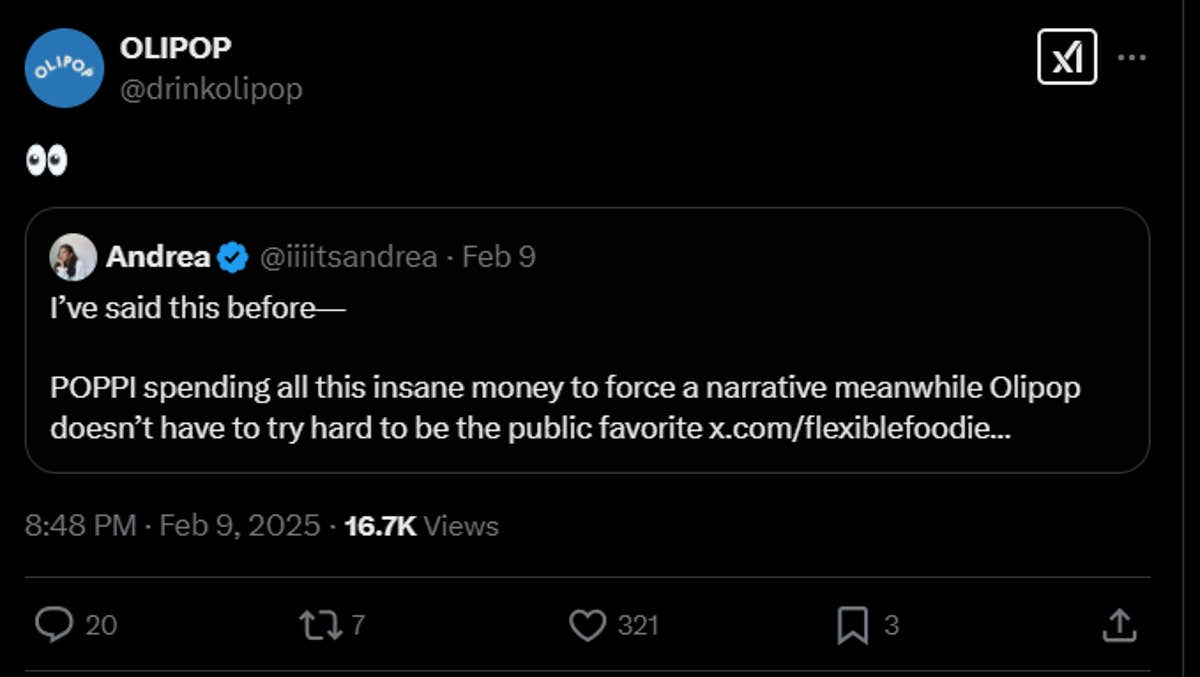Open the three-dot more options menu
This screenshot has height=677, width=1200.
click(x=1131, y=57)
